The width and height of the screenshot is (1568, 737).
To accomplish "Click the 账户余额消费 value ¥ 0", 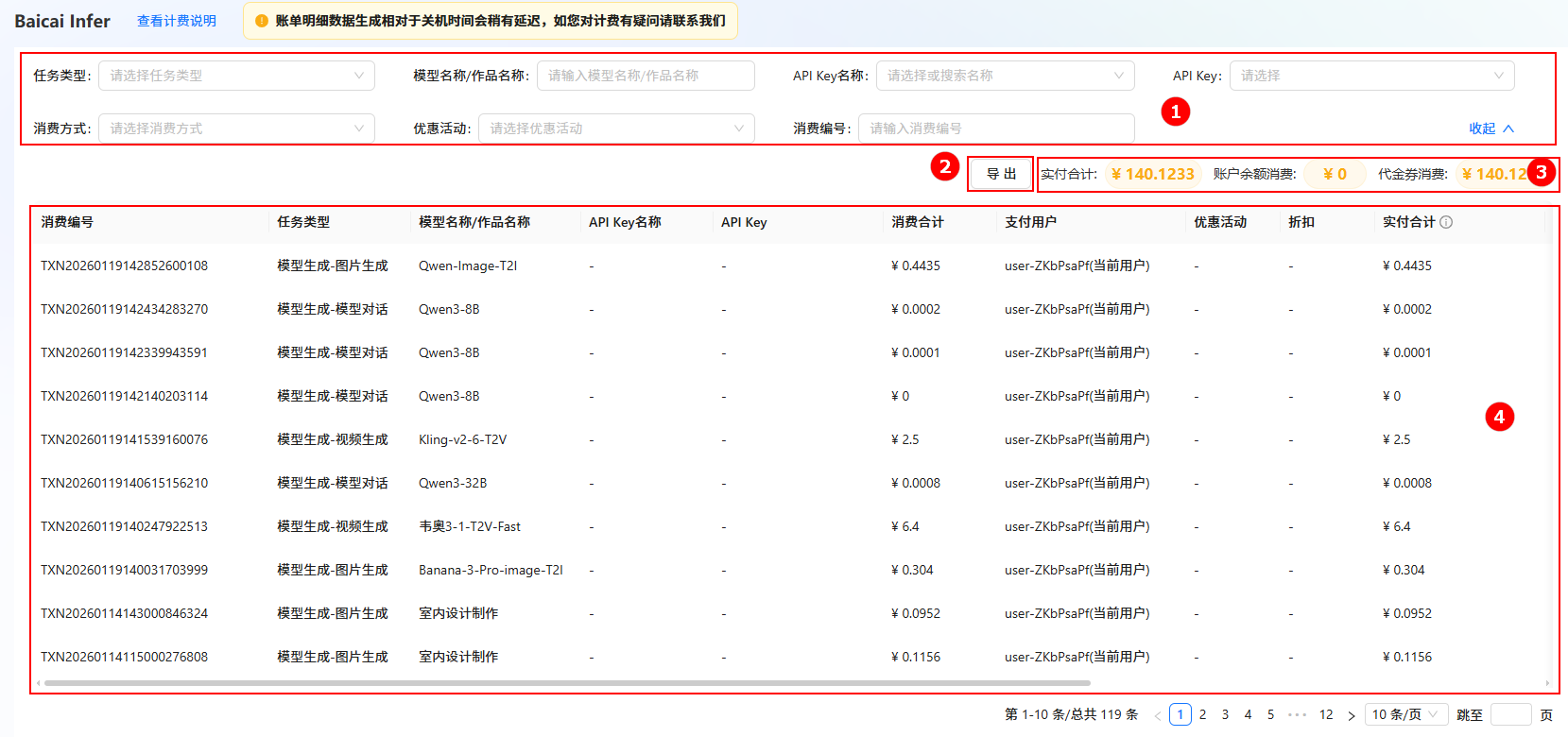I will [1335, 174].
